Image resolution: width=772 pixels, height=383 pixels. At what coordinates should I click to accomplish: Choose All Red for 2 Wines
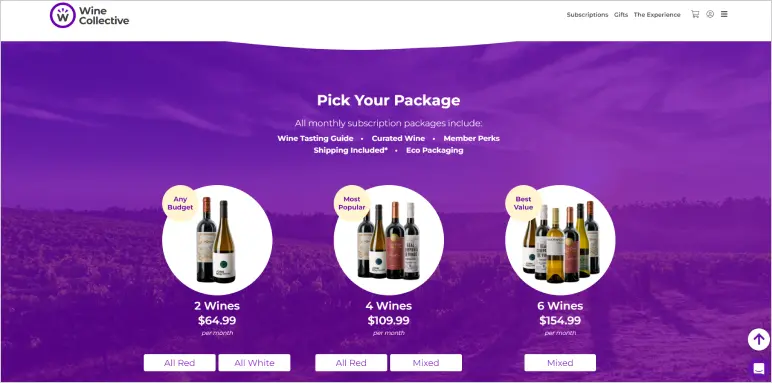point(180,363)
